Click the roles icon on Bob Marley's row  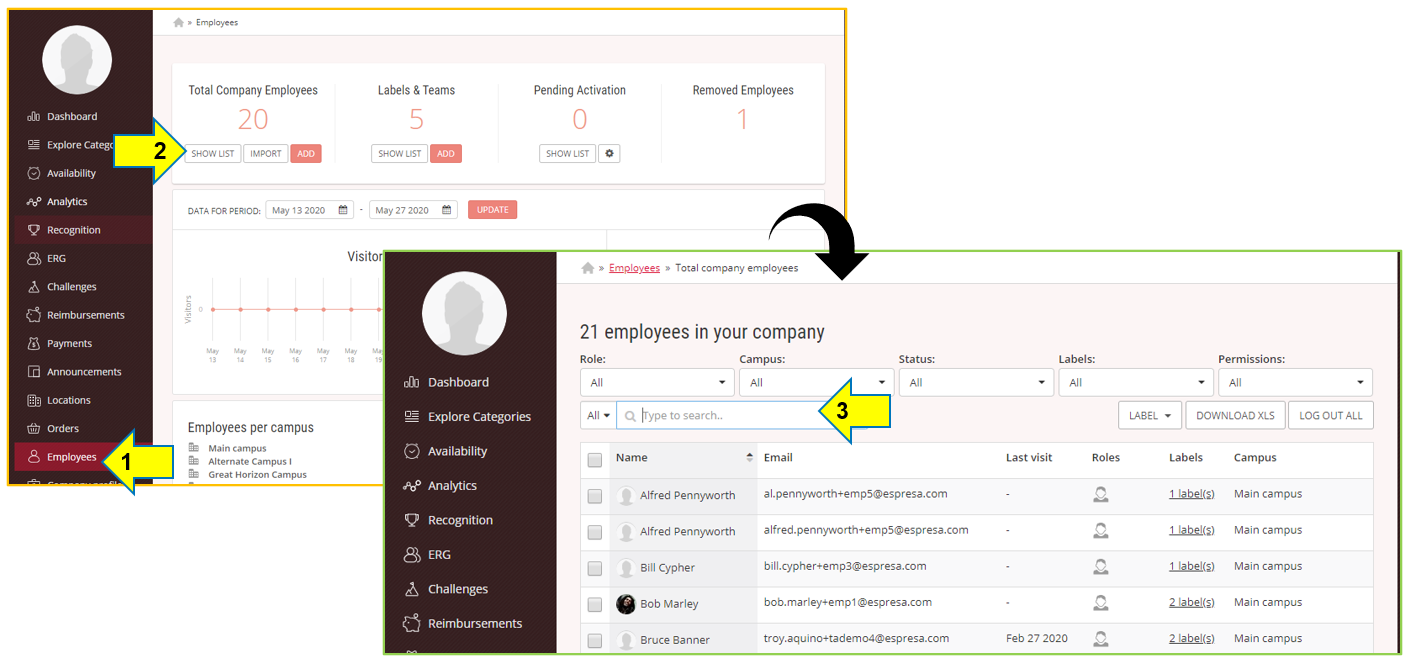coord(1101,603)
